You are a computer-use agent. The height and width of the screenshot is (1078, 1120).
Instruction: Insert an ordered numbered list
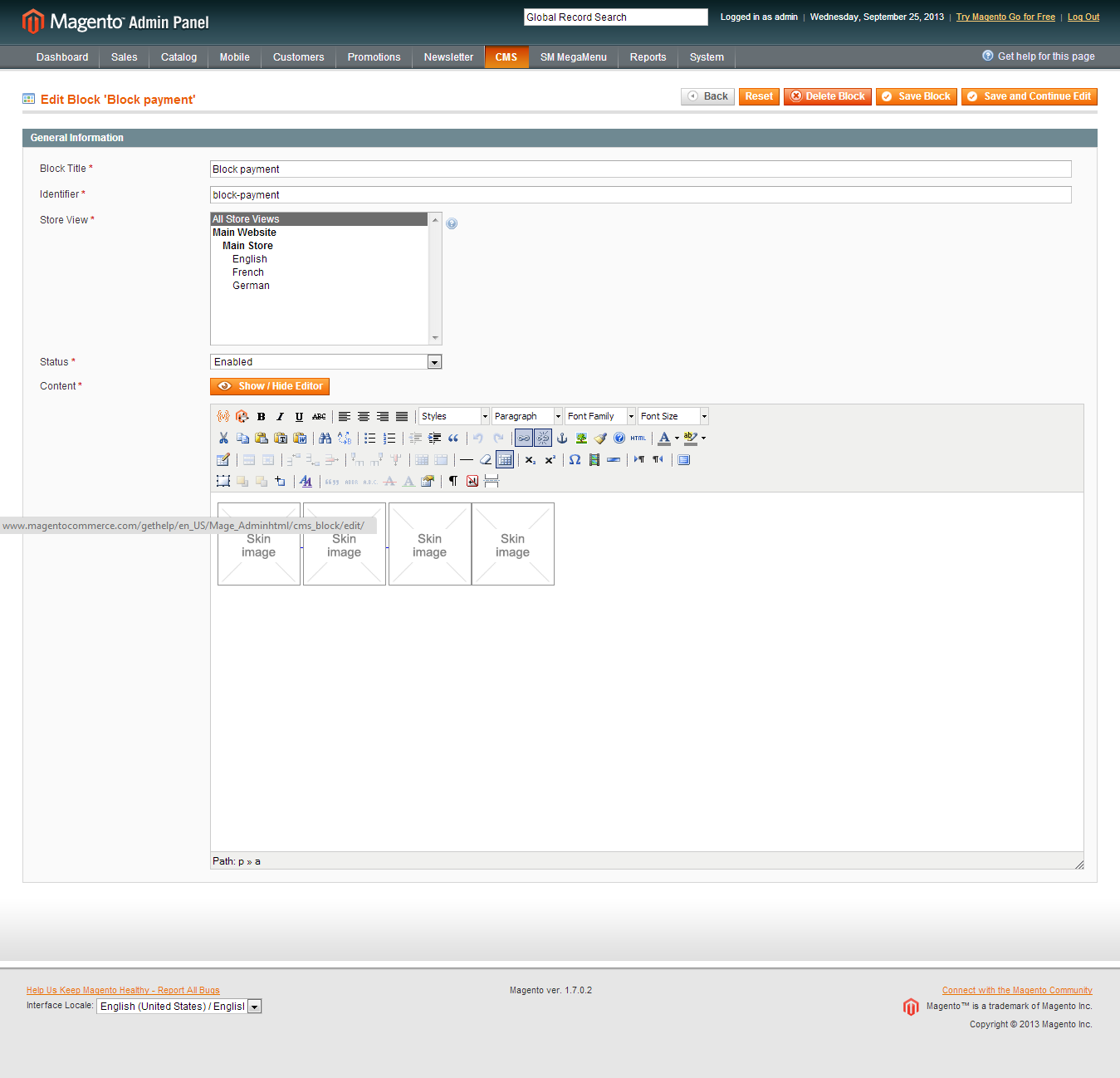pos(389,438)
